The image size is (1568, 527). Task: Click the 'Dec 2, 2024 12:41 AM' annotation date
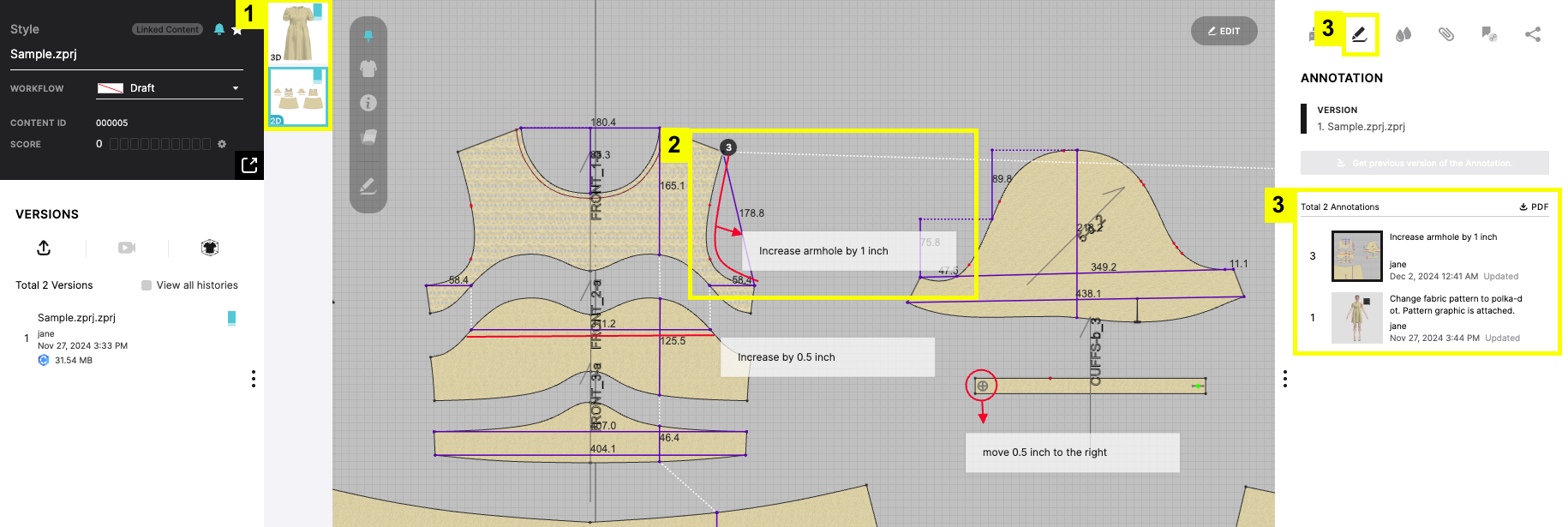(x=1433, y=277)
